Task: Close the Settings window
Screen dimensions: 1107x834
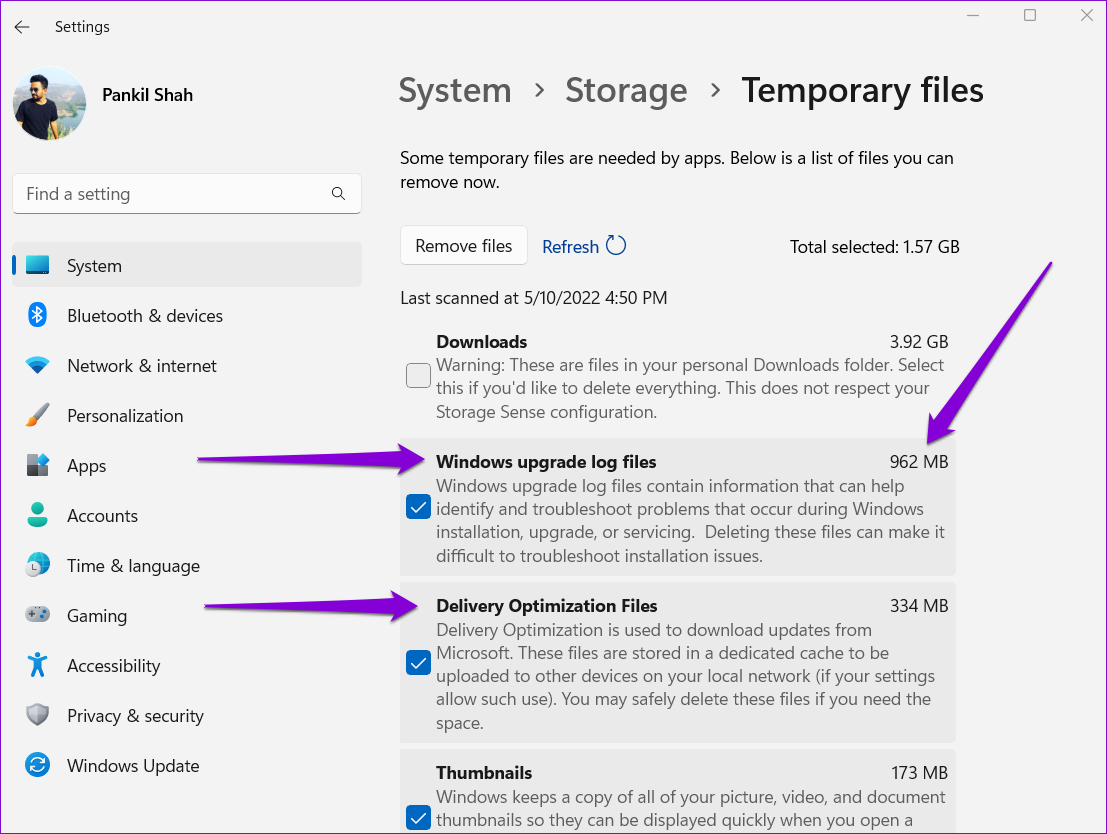Action: [1087, 15]
